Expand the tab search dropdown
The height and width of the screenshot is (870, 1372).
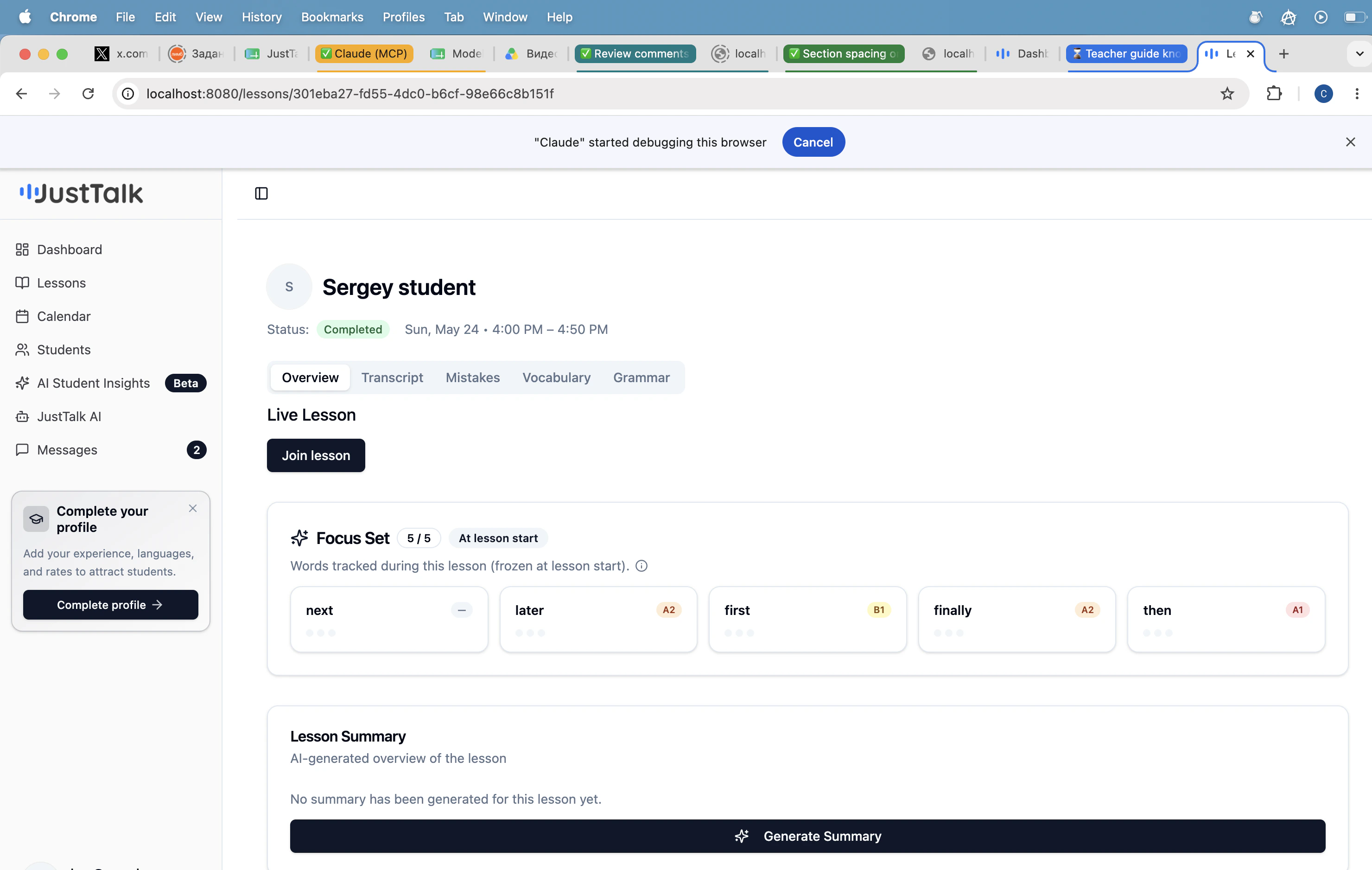point(1359,54)
